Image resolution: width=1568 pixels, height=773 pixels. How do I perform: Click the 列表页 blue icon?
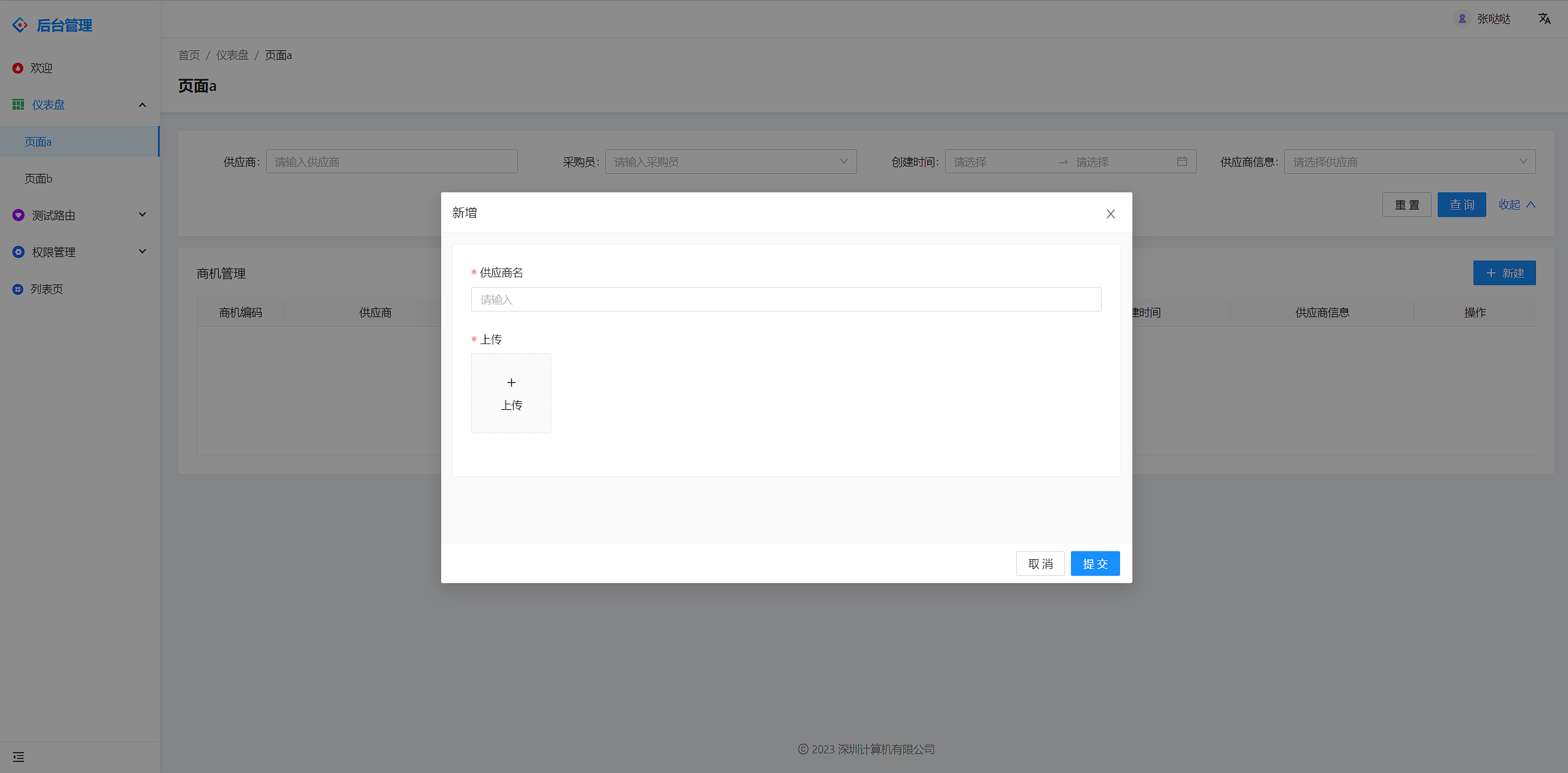pyautogui.click(x=18, y=289)
